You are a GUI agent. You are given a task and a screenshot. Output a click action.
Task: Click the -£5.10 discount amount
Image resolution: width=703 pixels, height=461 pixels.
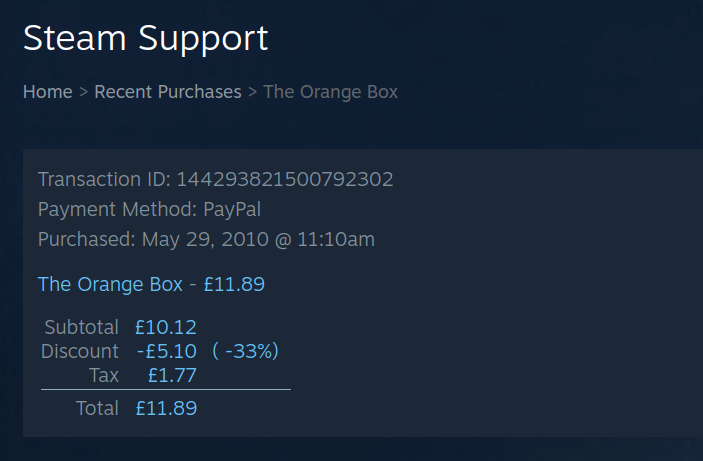coord(167,351)
